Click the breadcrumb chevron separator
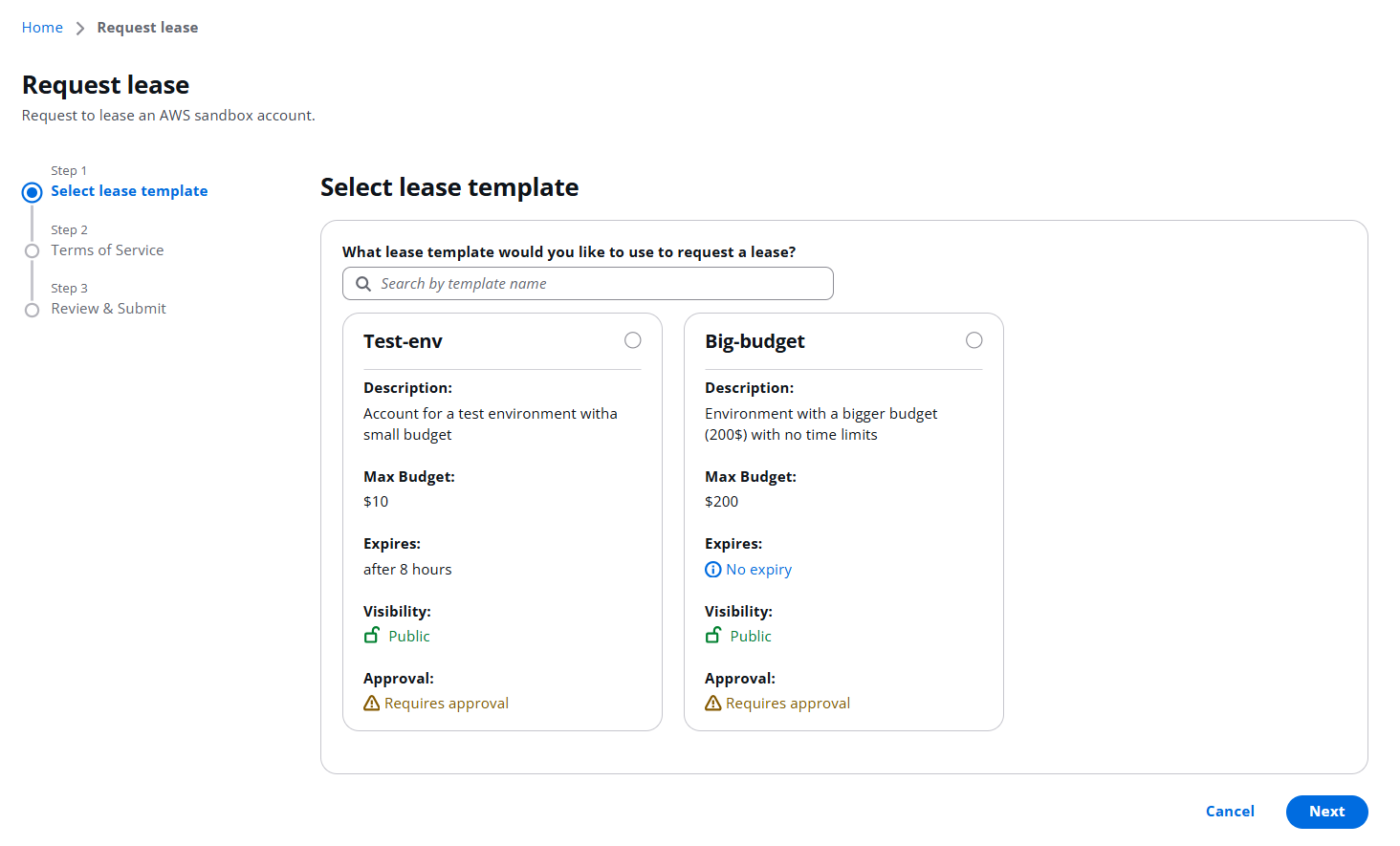The height and width of the screenshot is (846, 1400). (x=79, y=29)
